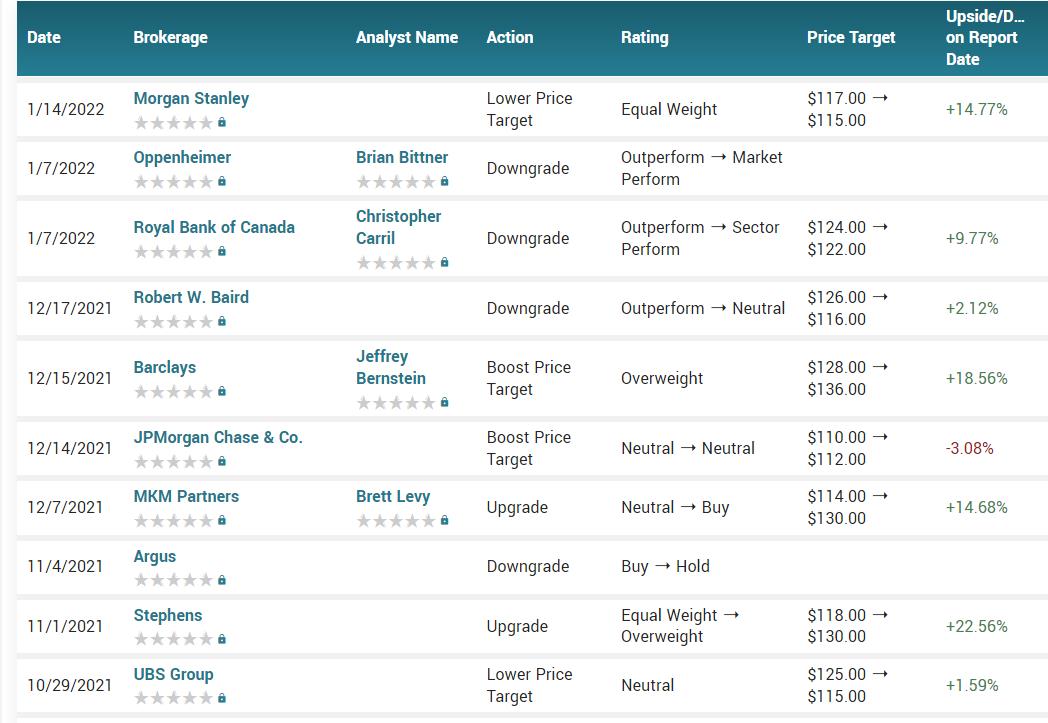The image size is (1048, 723).
Task: Select the Downgrade action in Argus row
Action: 528,567
